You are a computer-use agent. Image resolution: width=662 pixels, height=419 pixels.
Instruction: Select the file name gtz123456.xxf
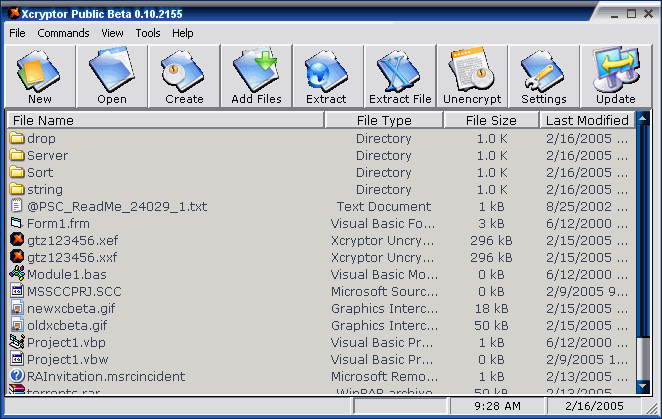pyautogui.click(x=72, y=257)
